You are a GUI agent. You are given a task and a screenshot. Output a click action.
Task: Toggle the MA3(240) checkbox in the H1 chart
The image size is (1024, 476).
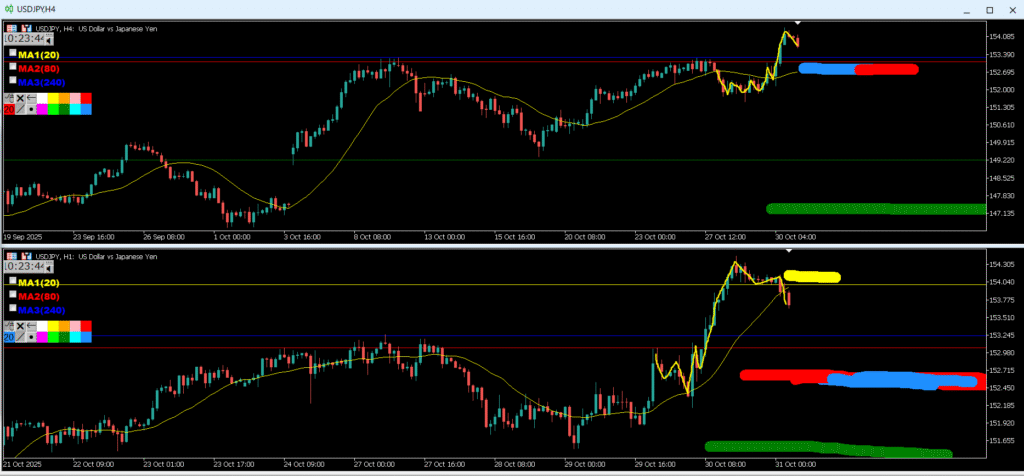13,309
